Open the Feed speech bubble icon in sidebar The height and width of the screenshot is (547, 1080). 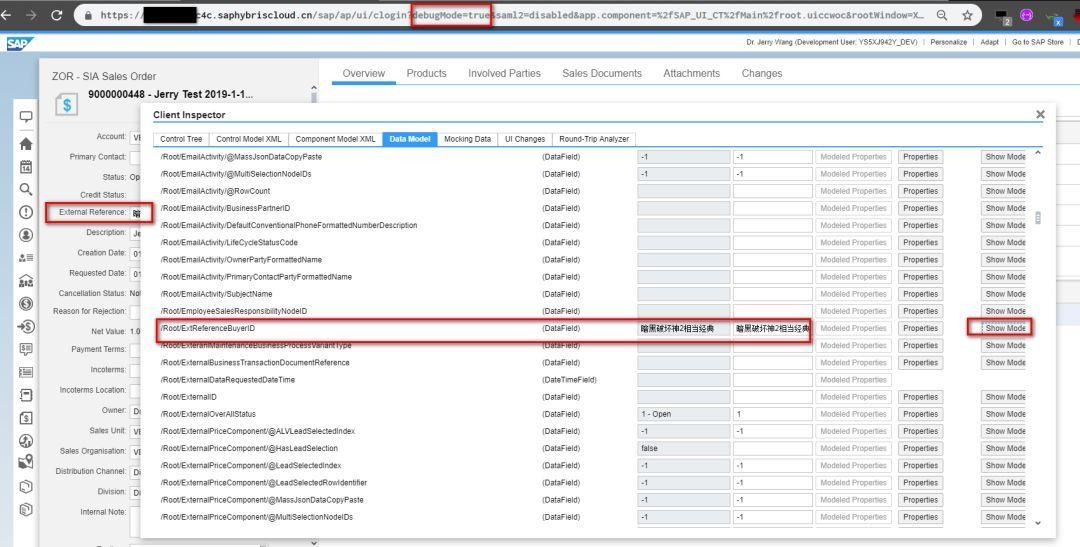(x=25, y=117)
